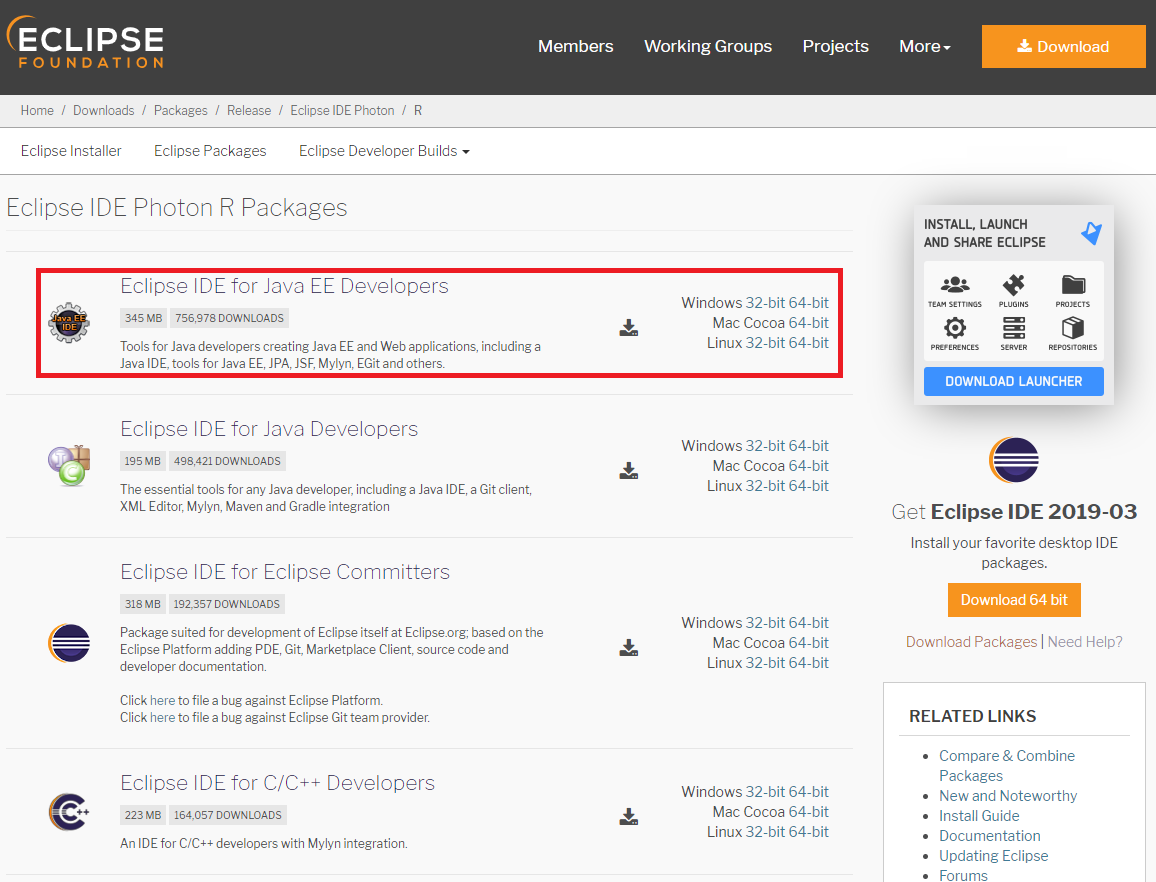Download Java EE Windows 32-bit

tap(765, 303)
